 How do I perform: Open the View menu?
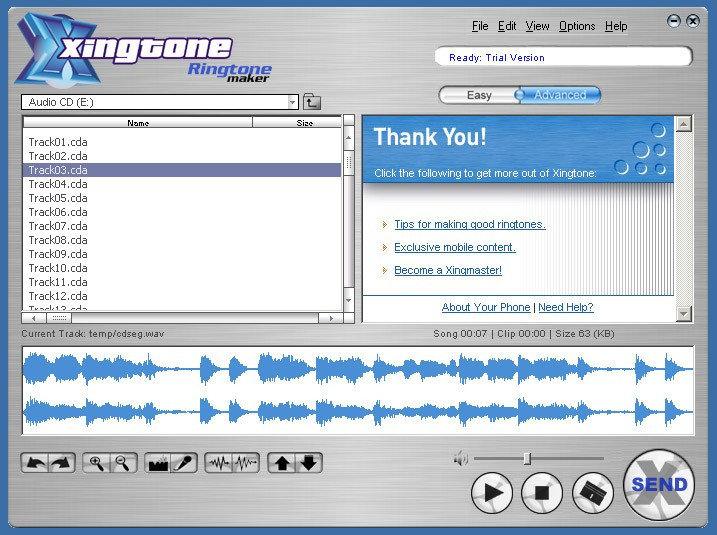tap(537, 26)
